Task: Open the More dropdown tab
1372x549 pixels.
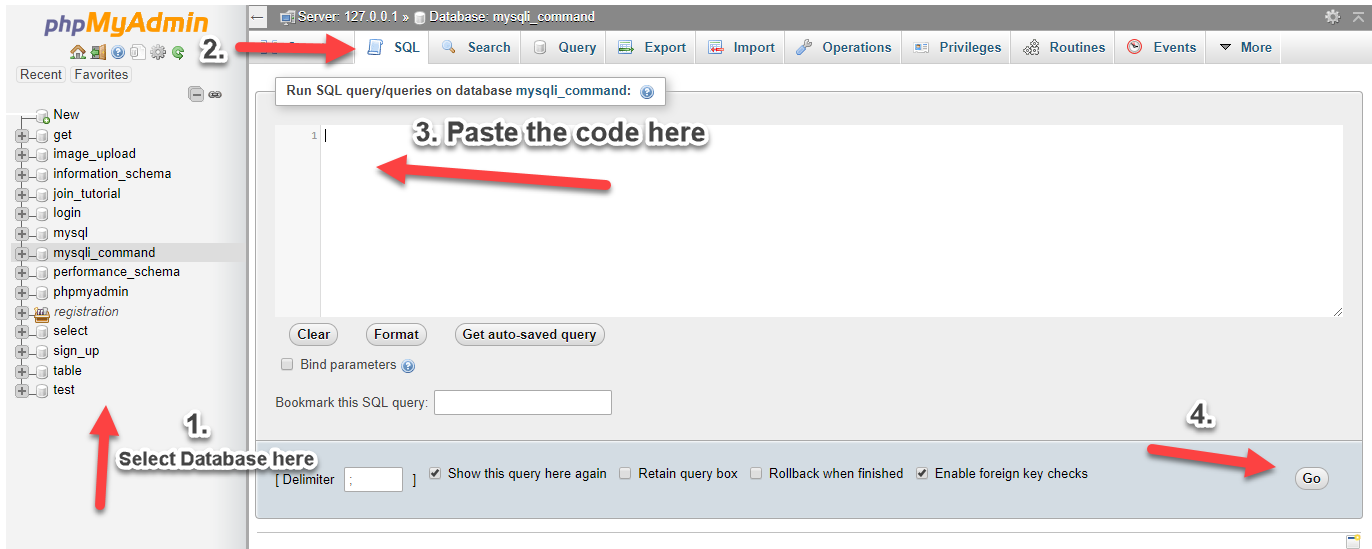Action: pyautogui.click(x=1245, y=47)
